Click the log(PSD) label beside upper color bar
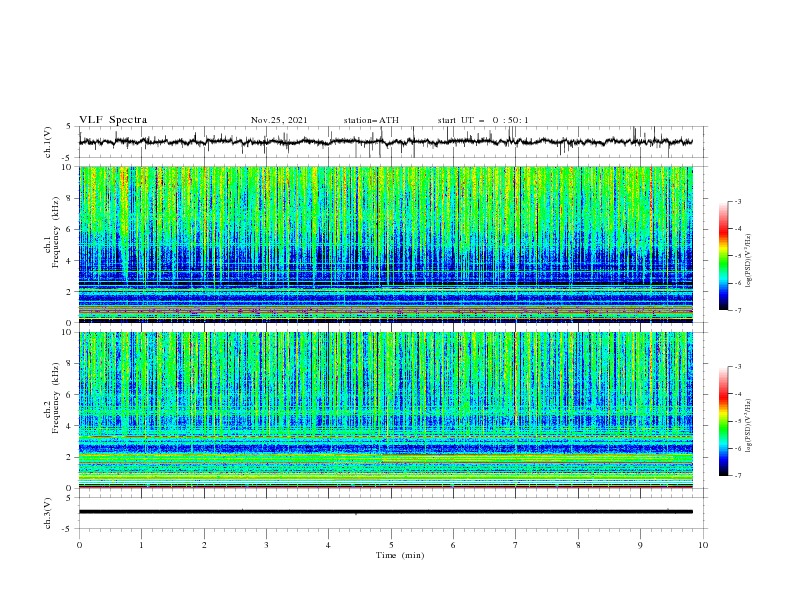 [x=749, y=261]
